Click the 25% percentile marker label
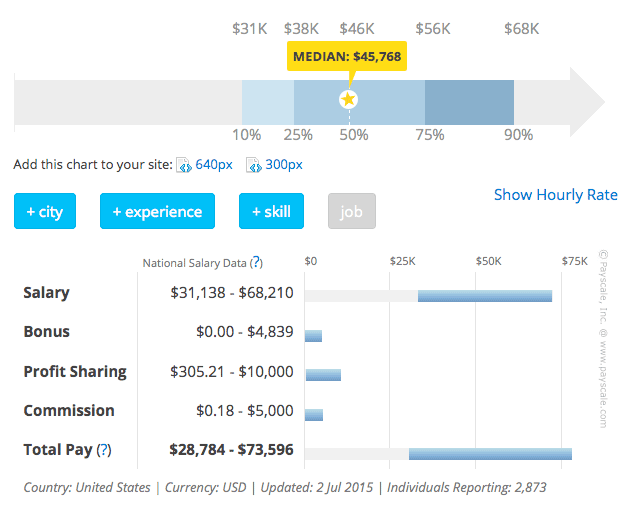Screen dimensions: 632x522 click(298, 135)
